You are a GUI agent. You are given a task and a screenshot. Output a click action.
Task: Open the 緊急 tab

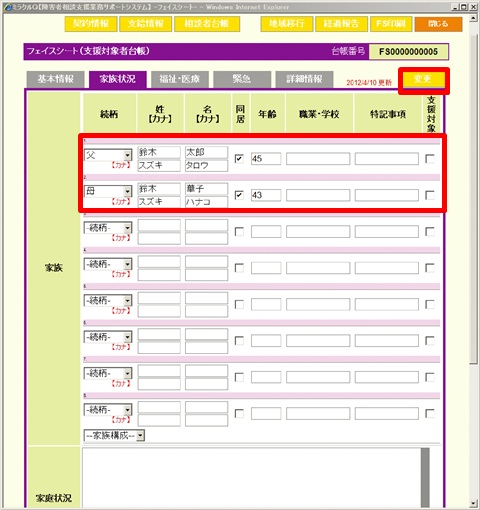(x=242, y=79)
